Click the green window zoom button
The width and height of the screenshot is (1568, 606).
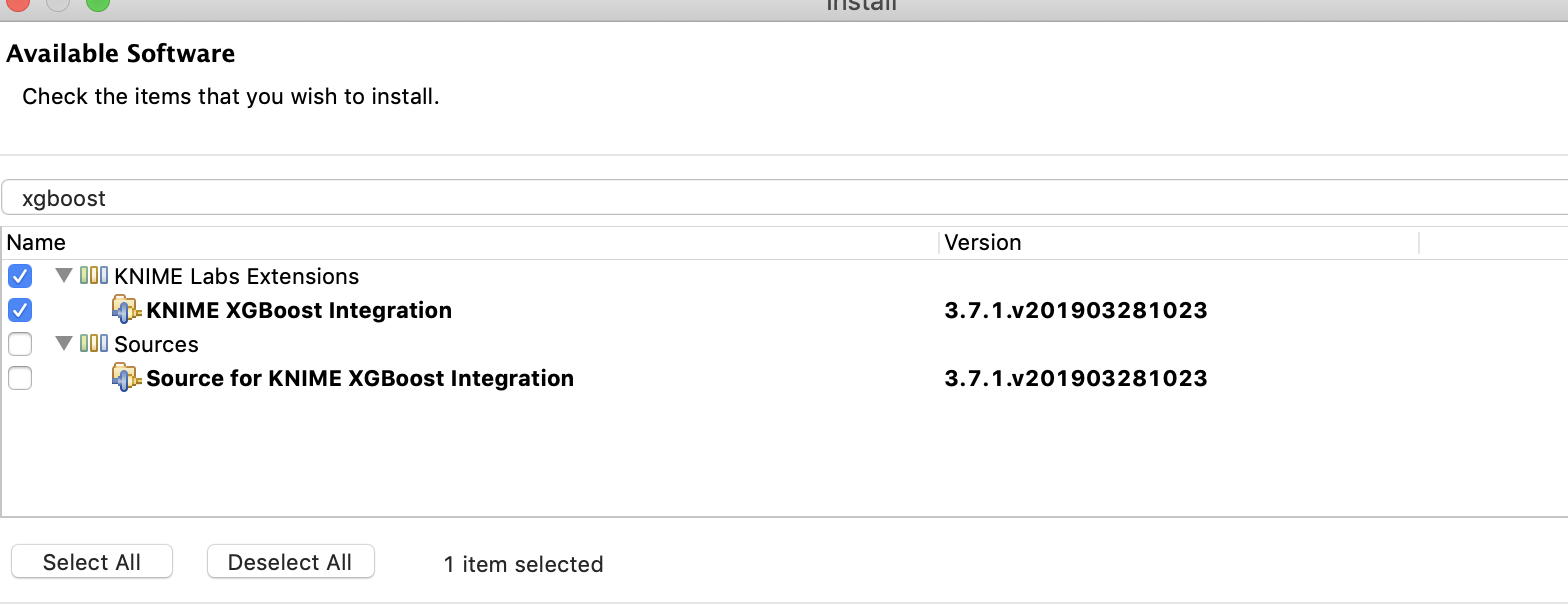click(97, 3)
